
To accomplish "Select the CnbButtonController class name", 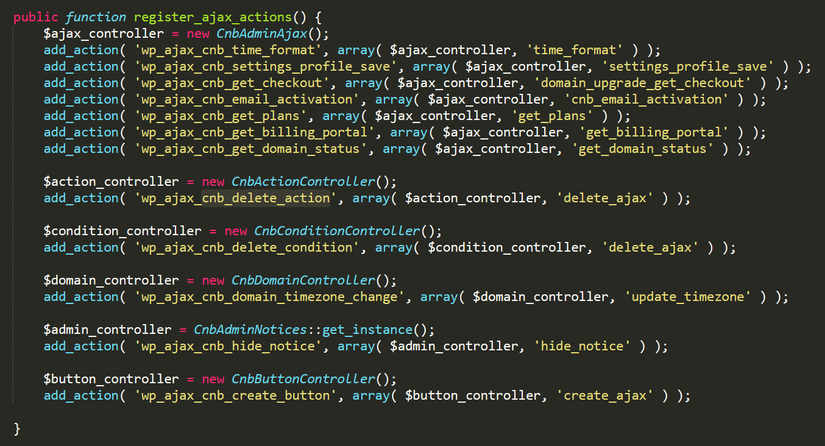I will click(304, 379).
